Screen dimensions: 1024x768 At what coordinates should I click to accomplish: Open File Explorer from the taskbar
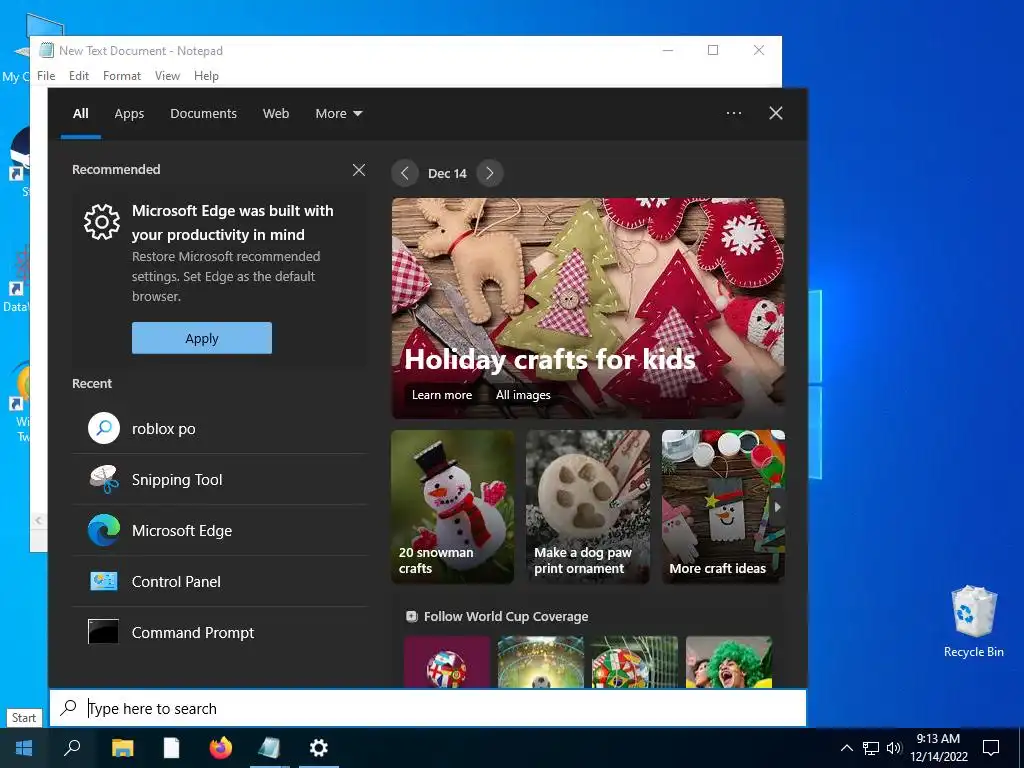click(122, 748)
